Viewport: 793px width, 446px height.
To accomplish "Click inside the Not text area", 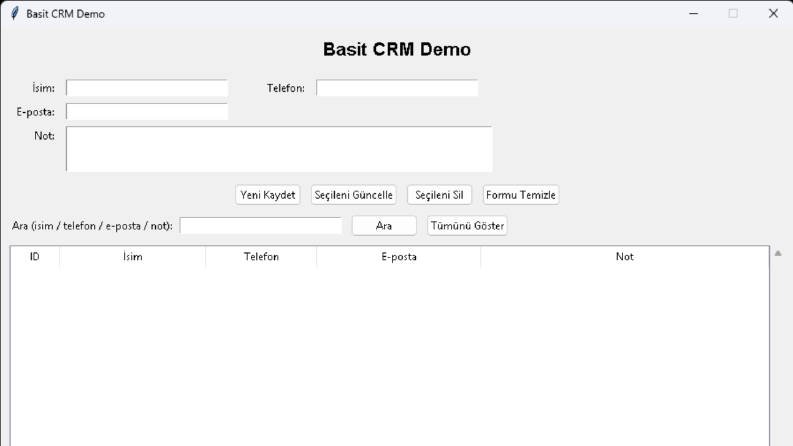I will (279, 149).
